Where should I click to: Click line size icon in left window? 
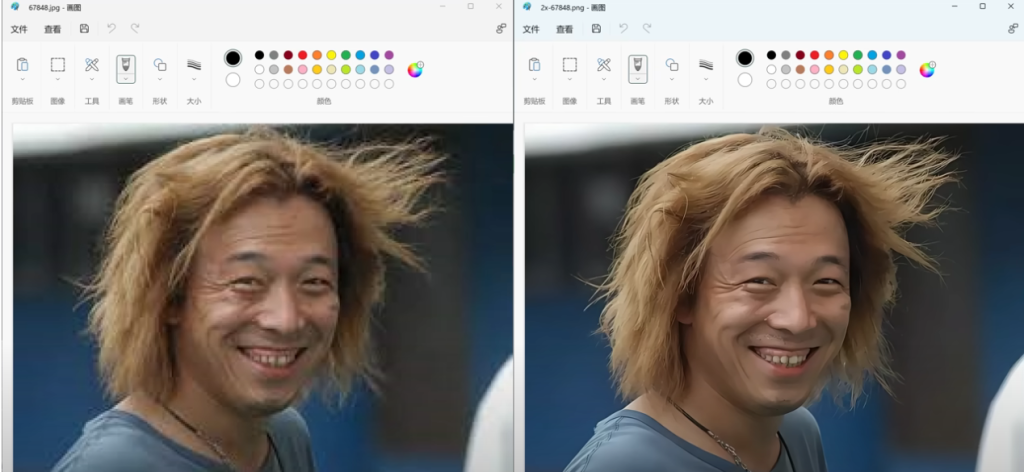click(194, 65)
